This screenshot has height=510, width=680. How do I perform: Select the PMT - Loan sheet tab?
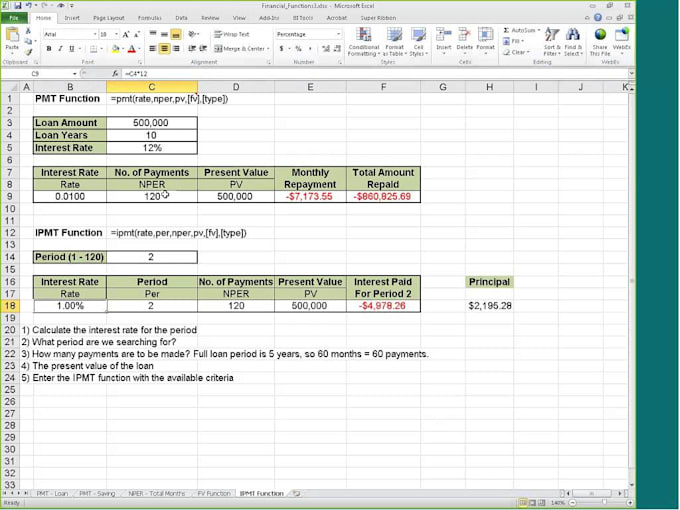click(x=52, y=494)
